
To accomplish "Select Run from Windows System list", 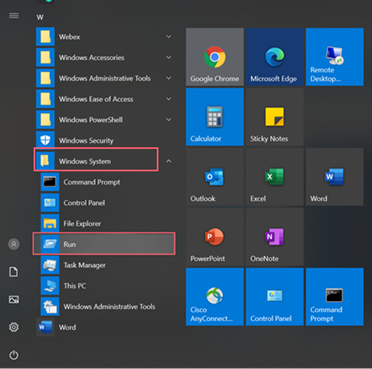I will click(x=104, y=244).
